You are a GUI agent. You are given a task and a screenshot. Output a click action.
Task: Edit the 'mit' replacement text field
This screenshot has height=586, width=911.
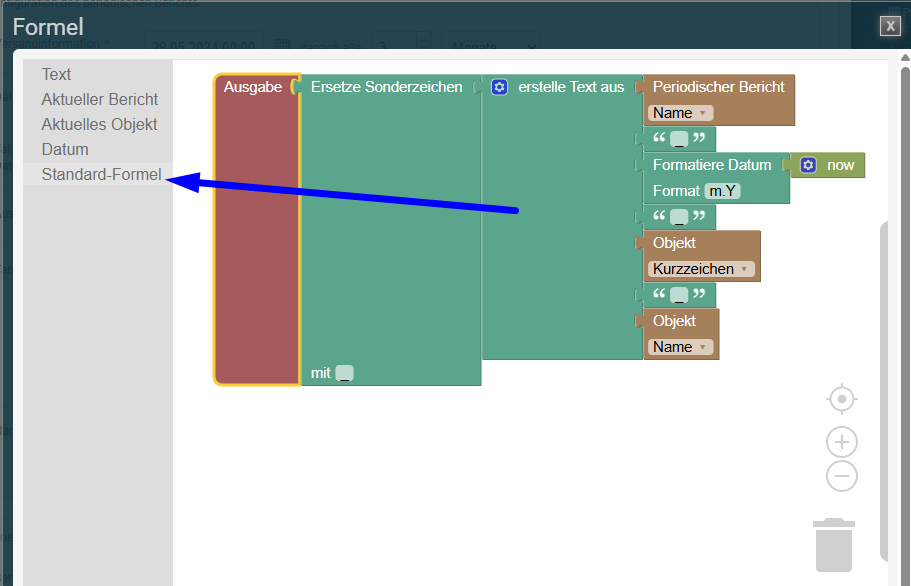pyautogui.click(x=344, y=373)
